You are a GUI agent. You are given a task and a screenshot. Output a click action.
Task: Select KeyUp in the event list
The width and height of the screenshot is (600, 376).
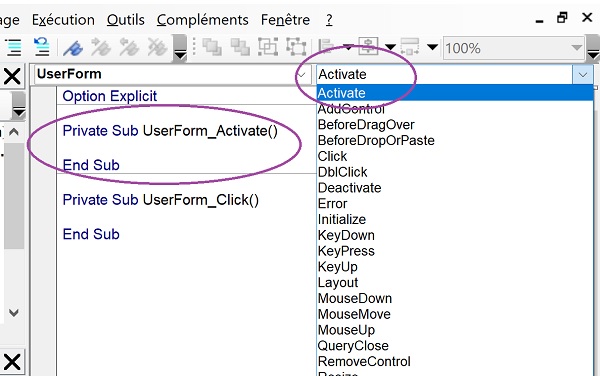[x=455, y=267]
